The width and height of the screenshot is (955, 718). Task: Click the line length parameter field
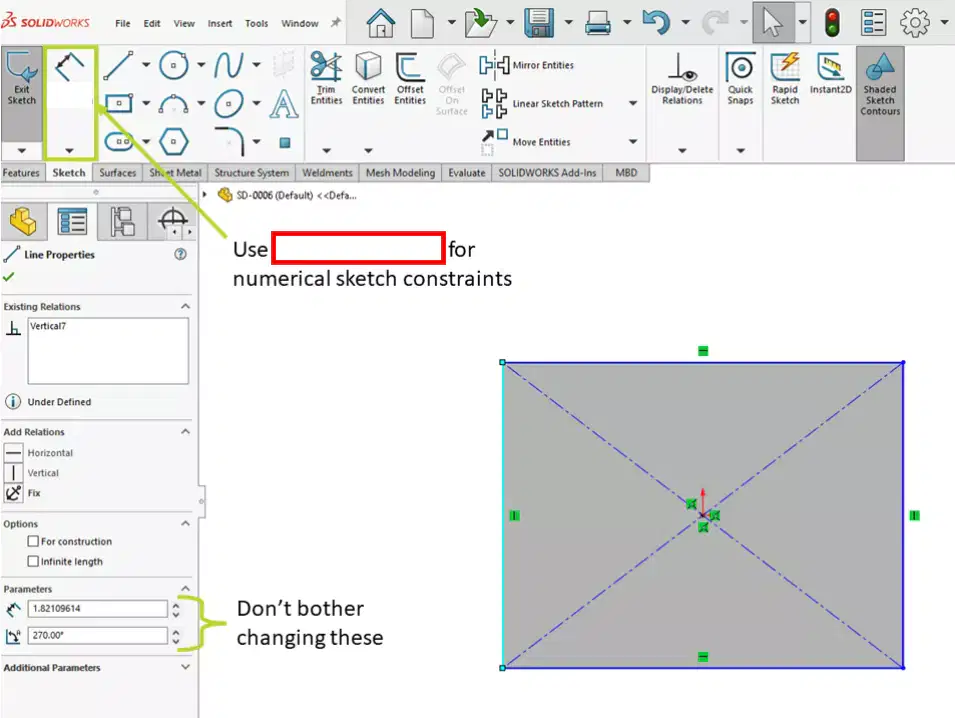coord(97,608)
